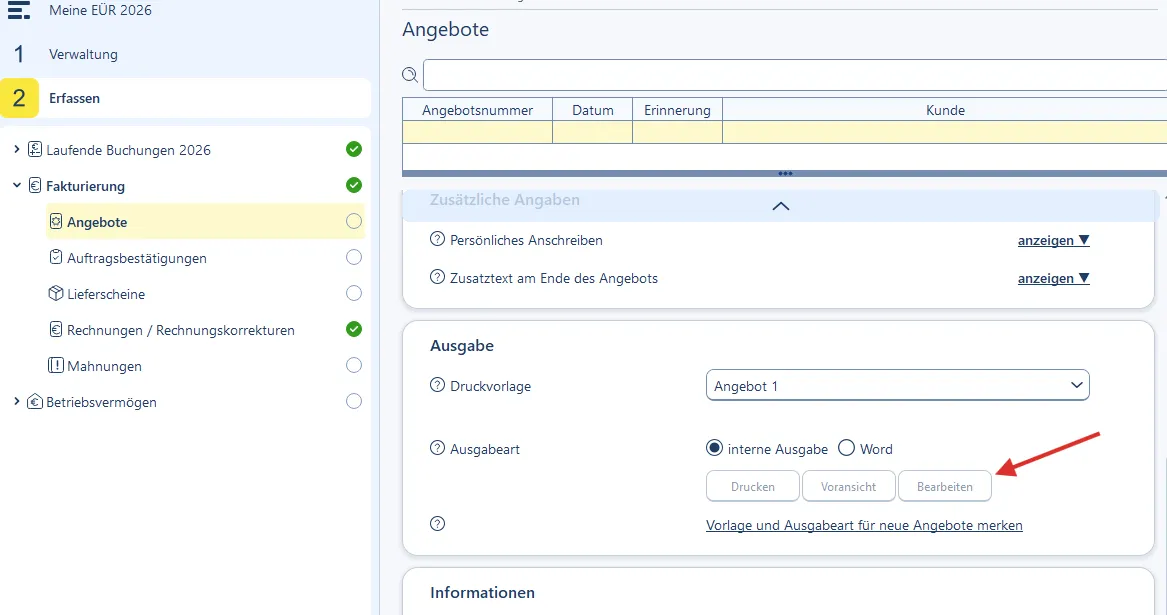This screenshot has width=1167, height=615.
Task: Select the interne Ausgabe radio button
Action: pos(714,448)
